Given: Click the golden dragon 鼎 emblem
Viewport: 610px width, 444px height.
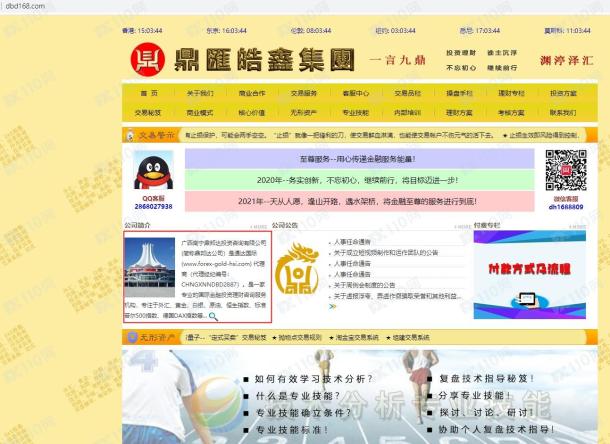Looking at the screenshot, I should 297,269.
